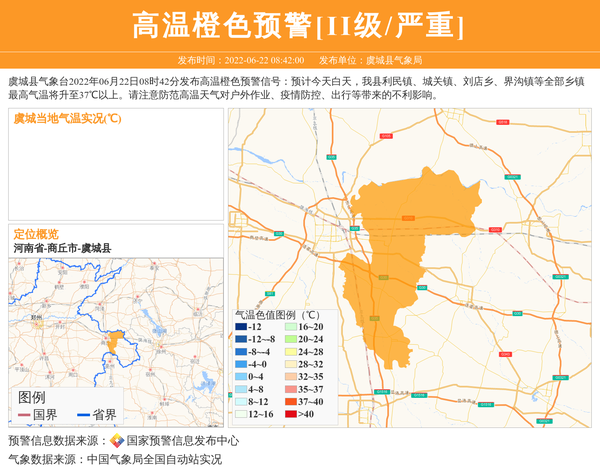Select the 16~20 light green swatch

coord(291,328)
